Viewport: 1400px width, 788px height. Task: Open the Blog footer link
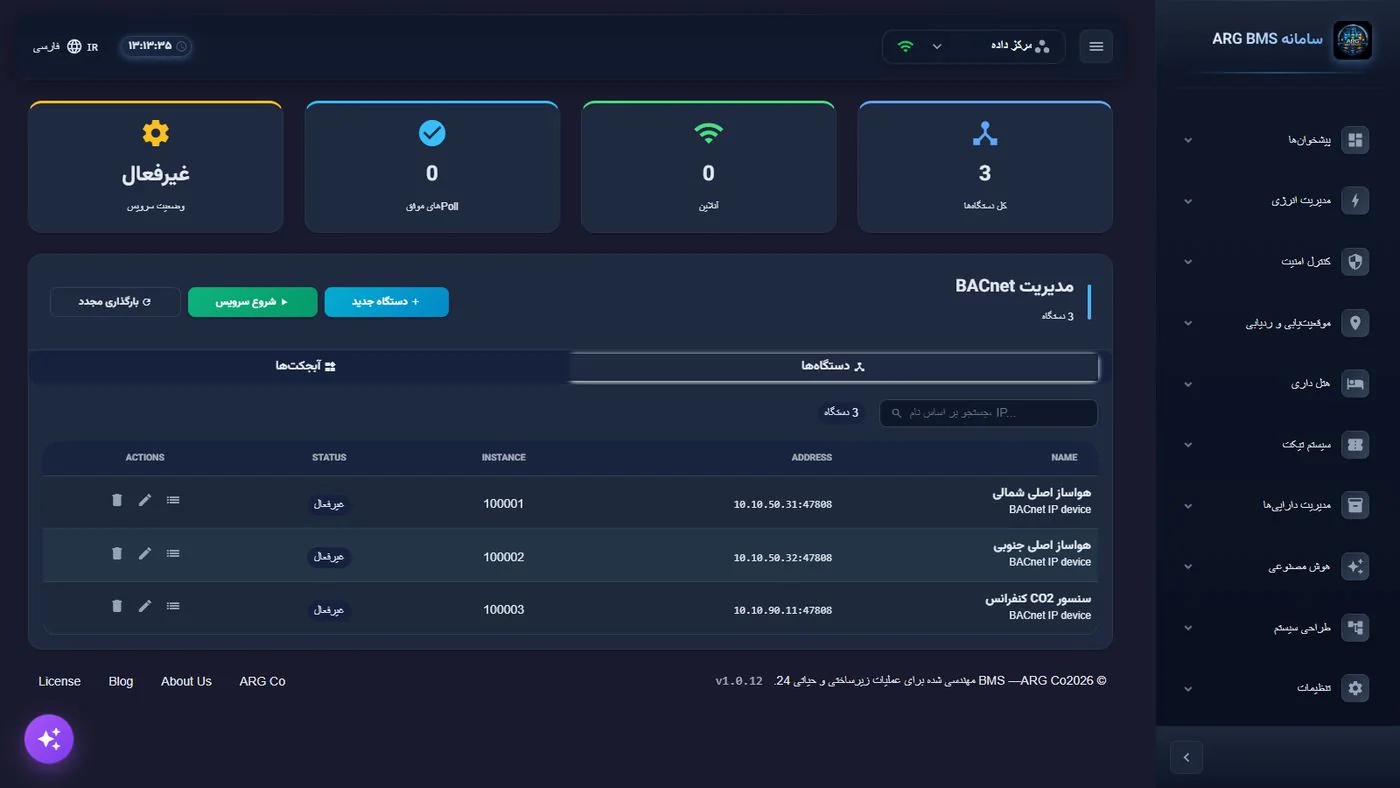click(x=121, y=681)
